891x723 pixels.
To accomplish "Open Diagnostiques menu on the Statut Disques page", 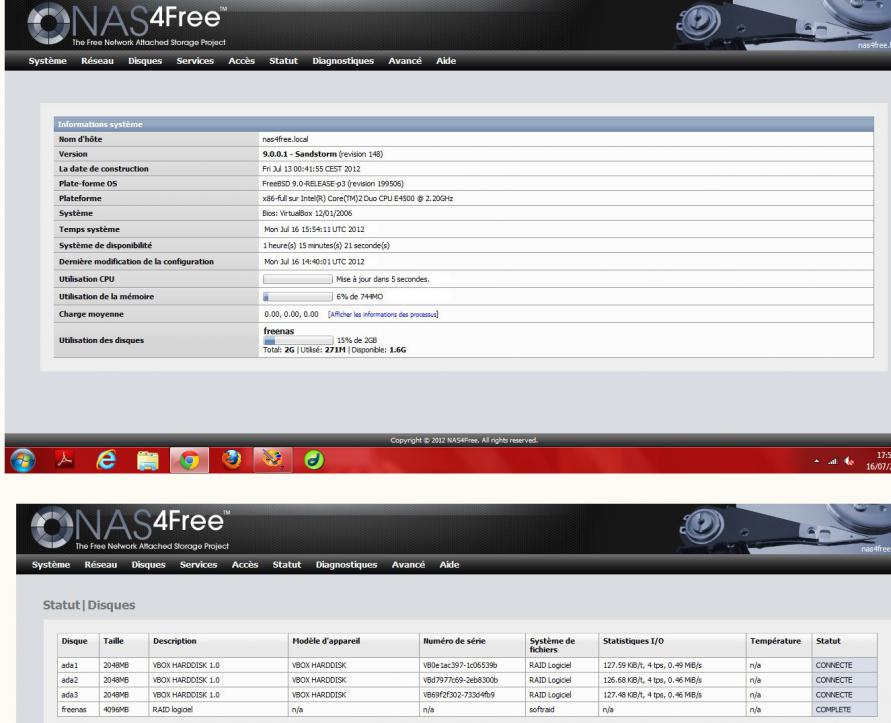I will (347, 564).
